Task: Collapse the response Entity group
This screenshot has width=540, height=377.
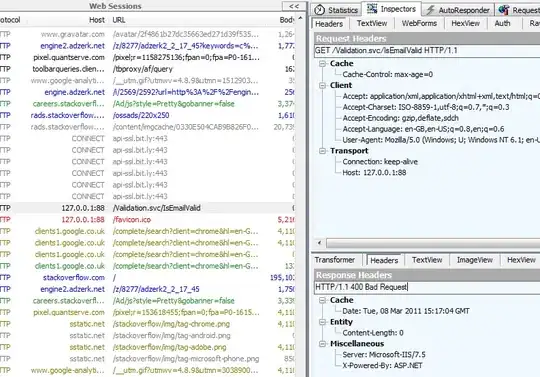Action: 323,322
